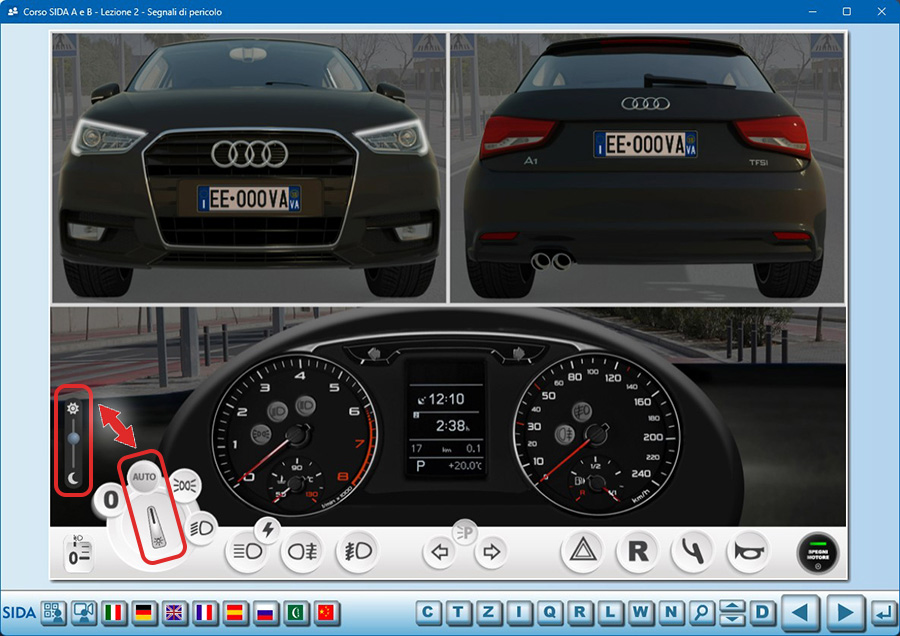
Task: Set light switch to AUTO position
Action: click(142, 477)
